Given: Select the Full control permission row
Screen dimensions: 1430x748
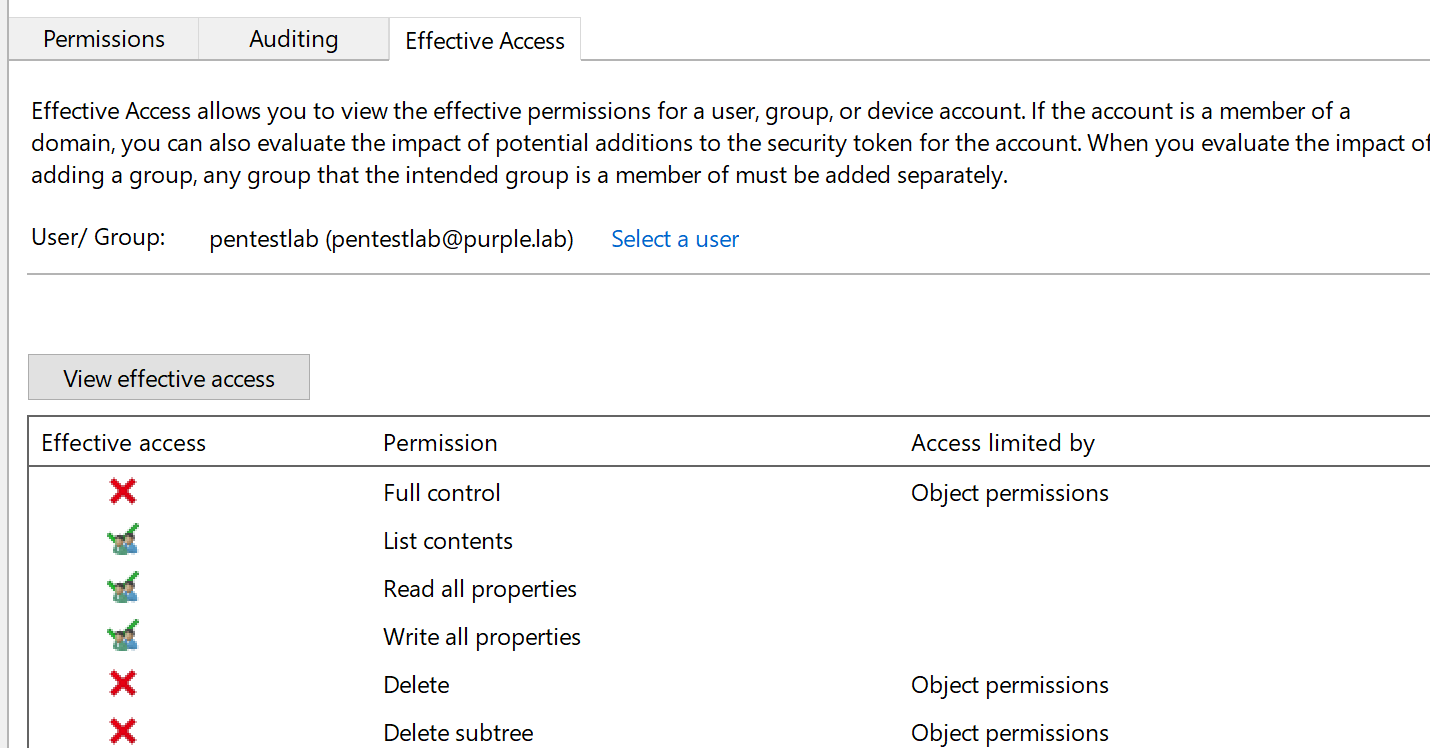Looking at the screenshot, I should coord(442,493).
